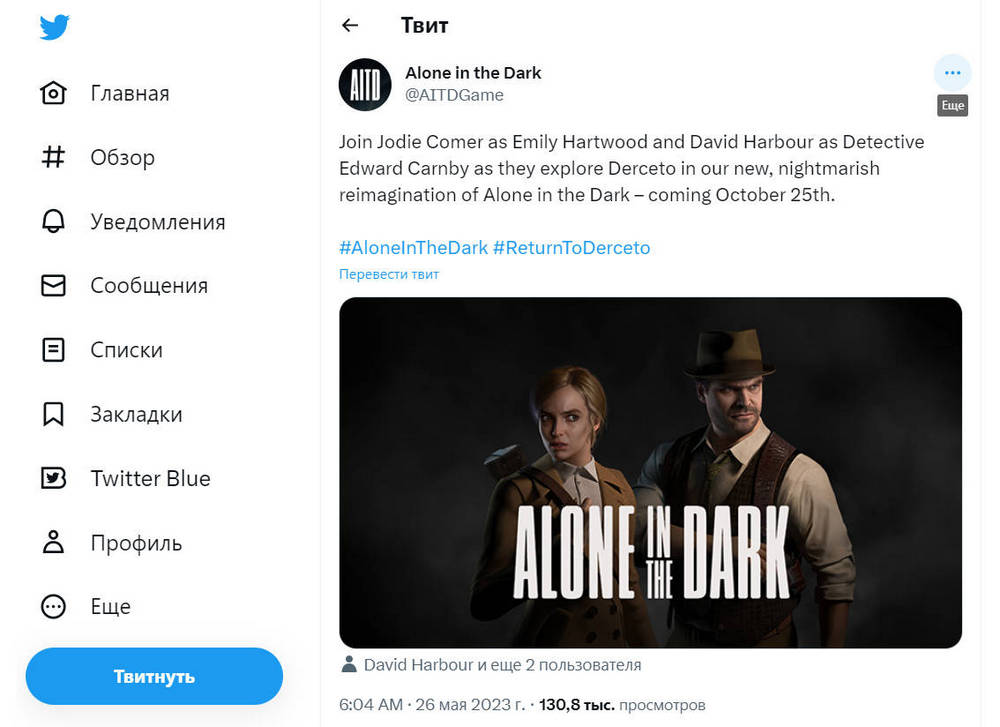Follow the #ReturnToDerceto hashtag link
This screenshot has width=1000, height=727.
(571, 247)
